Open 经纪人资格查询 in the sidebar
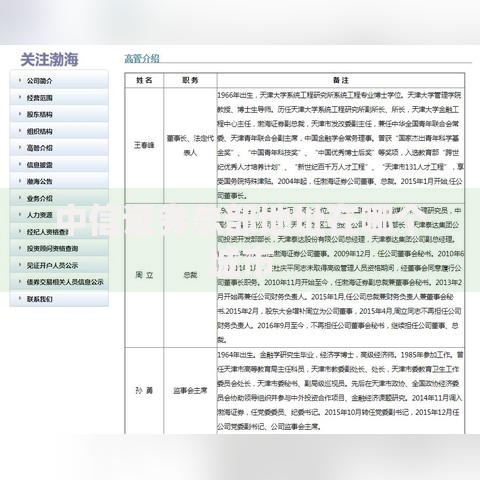Viewport: 480px width, 480px height. click(x=59, y=231)
